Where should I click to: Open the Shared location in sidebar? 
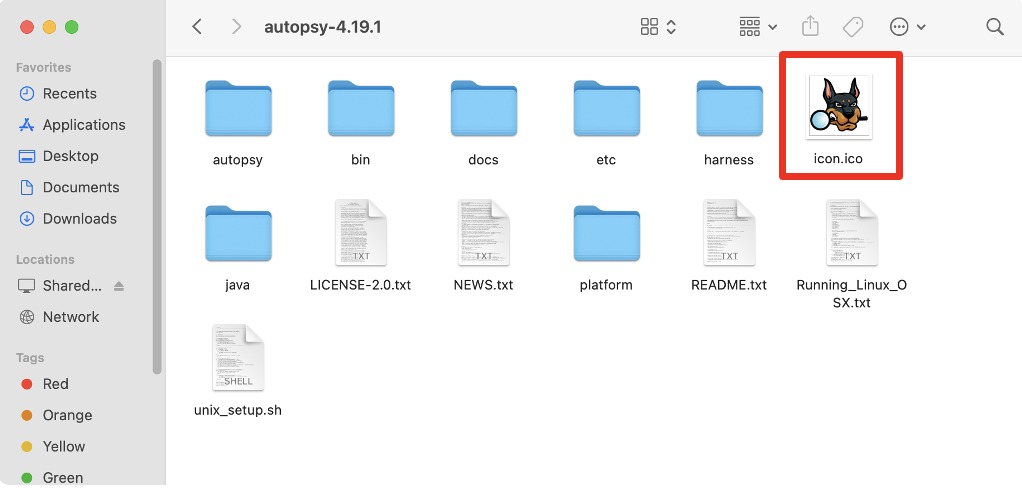(x=62, y=286)
